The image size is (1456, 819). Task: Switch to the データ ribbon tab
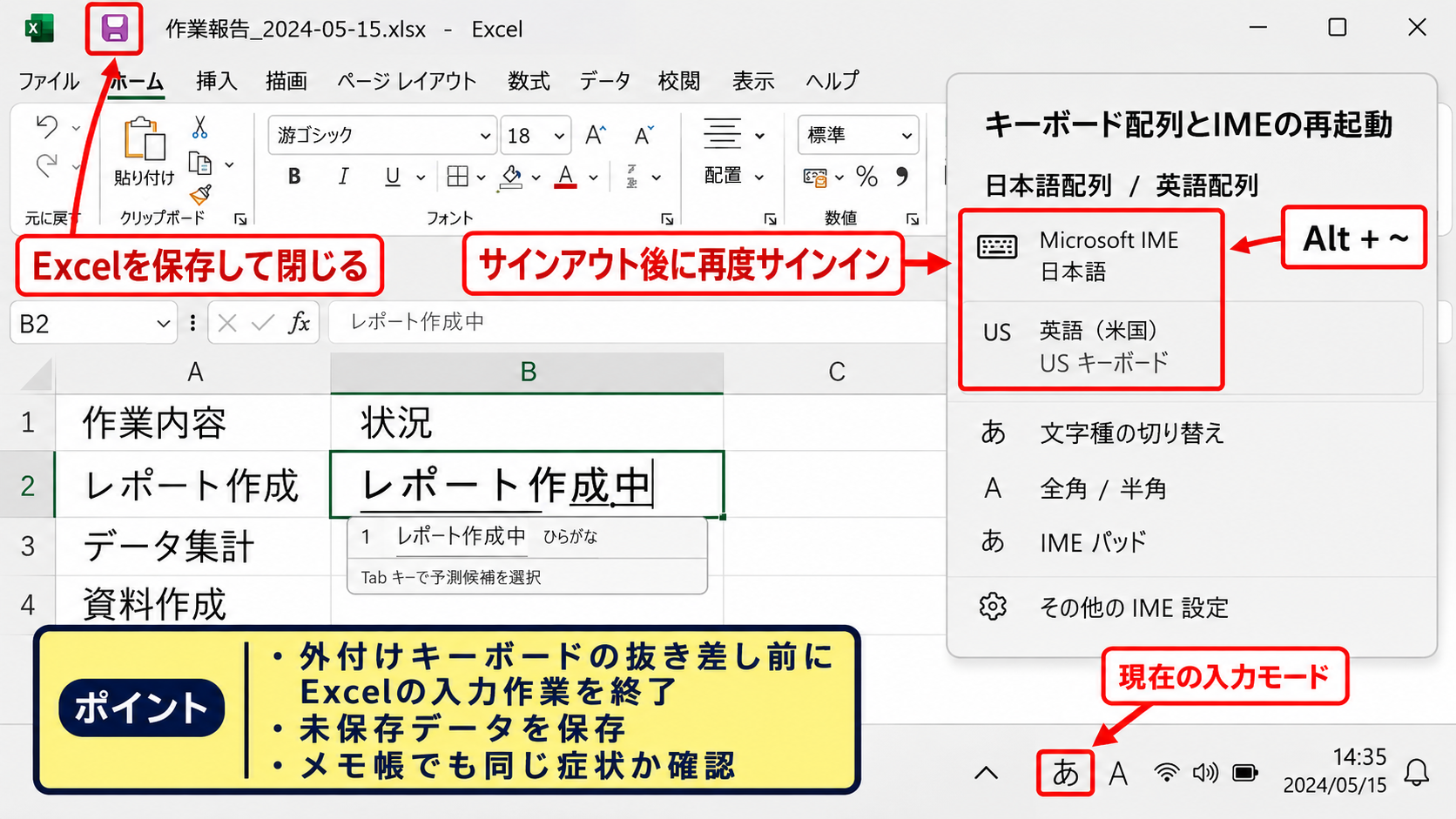(604, 81)
